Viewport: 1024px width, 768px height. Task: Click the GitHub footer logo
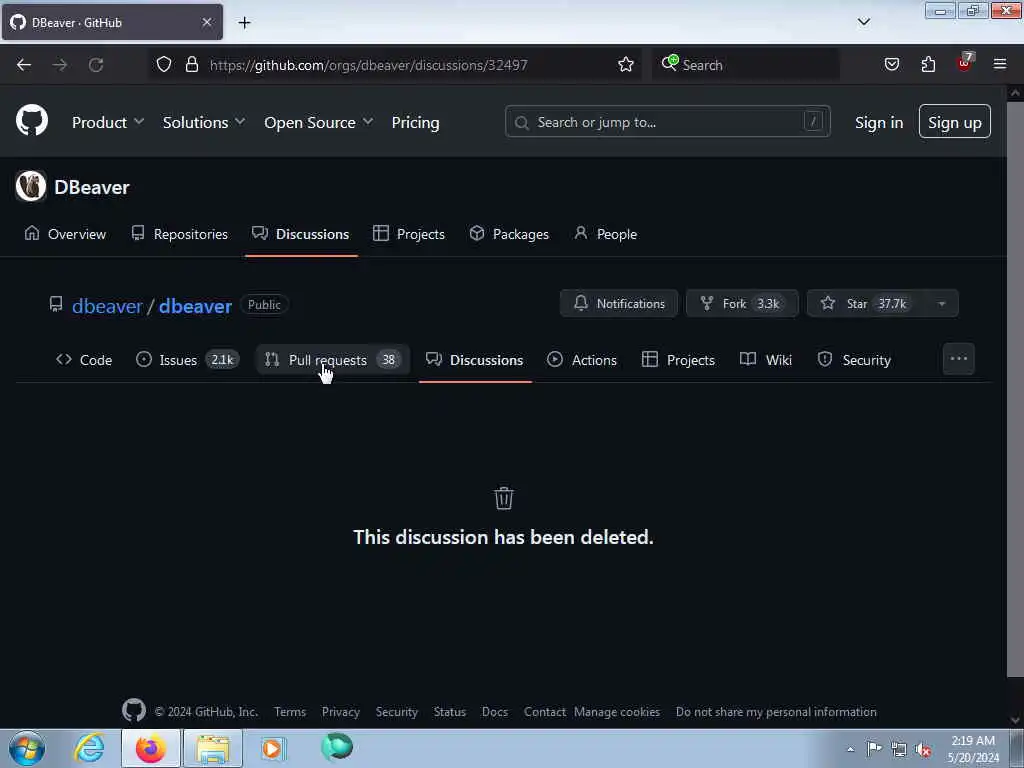(134, 711)
